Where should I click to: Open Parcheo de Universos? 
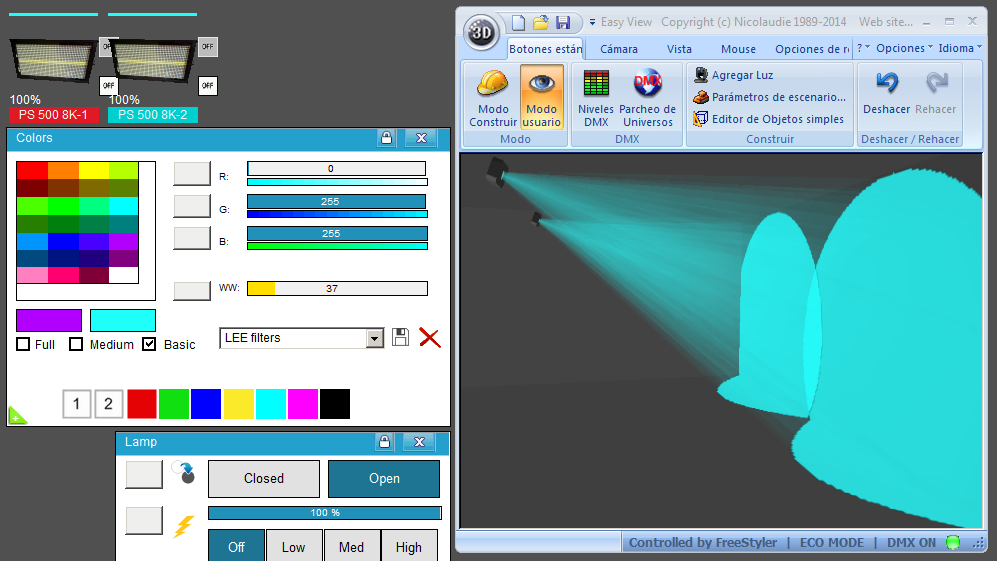tap(647, 97)
